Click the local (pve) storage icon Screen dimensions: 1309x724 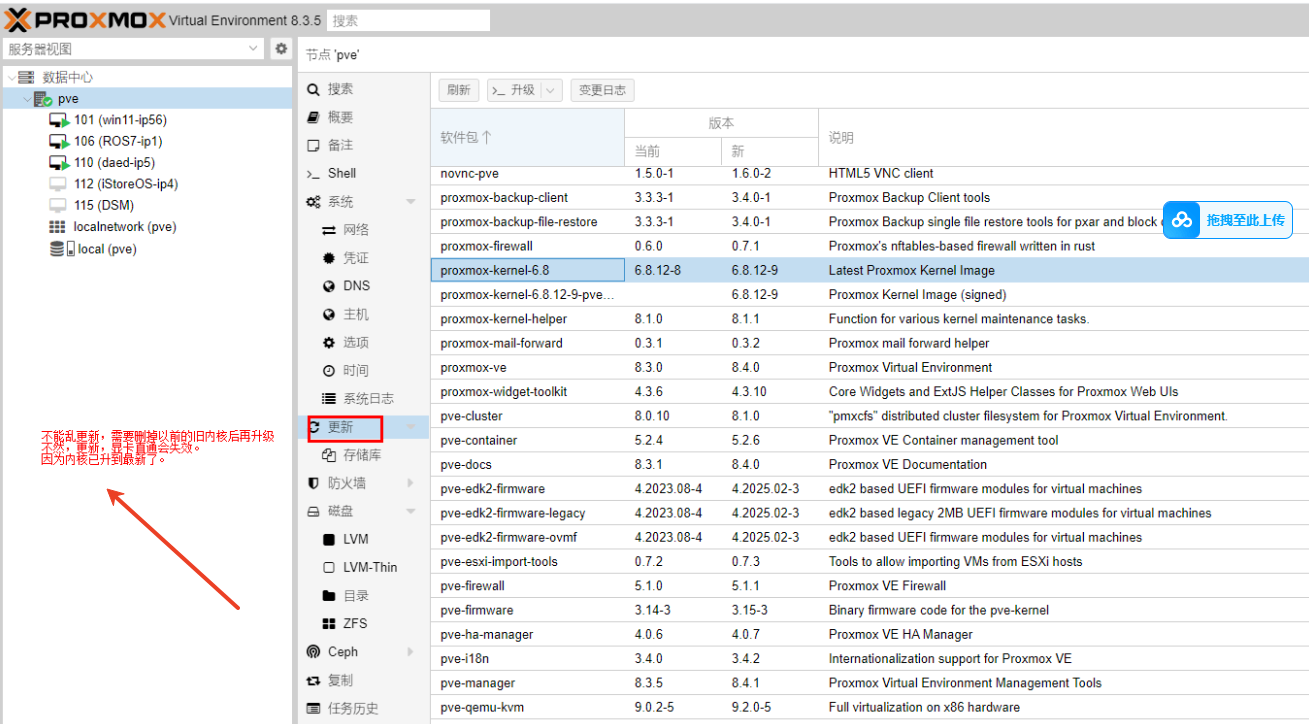pyautogui.click(x=58, y=249)
